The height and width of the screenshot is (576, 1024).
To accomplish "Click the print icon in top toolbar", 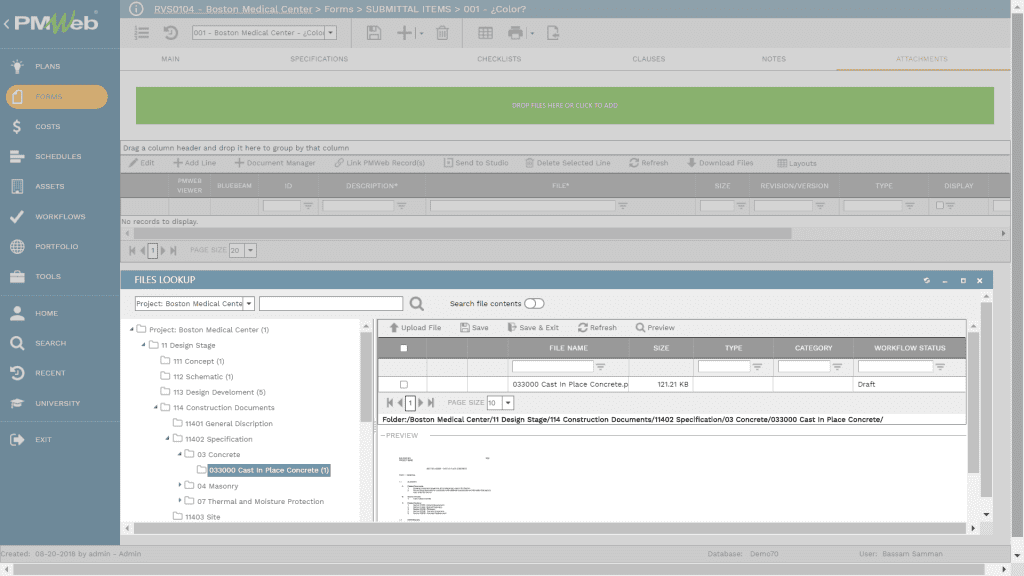I will tap(515, 33).
